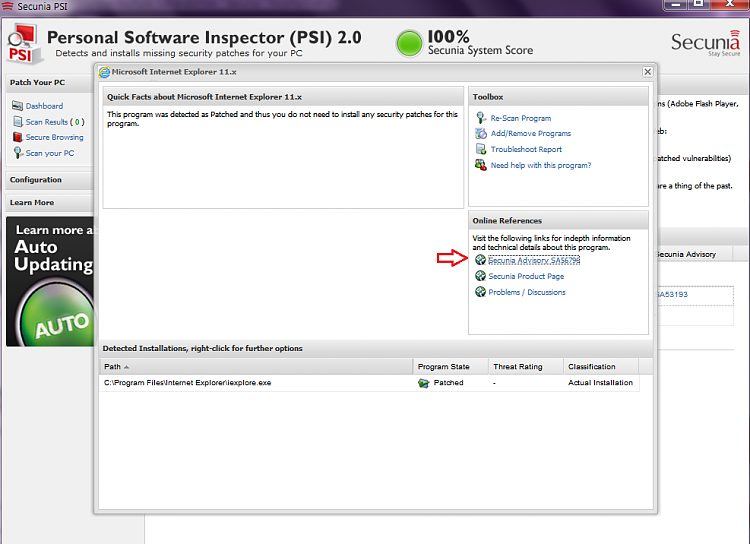
Task: Click the Troubleshoot Report icon
Action: coord(481,149)
